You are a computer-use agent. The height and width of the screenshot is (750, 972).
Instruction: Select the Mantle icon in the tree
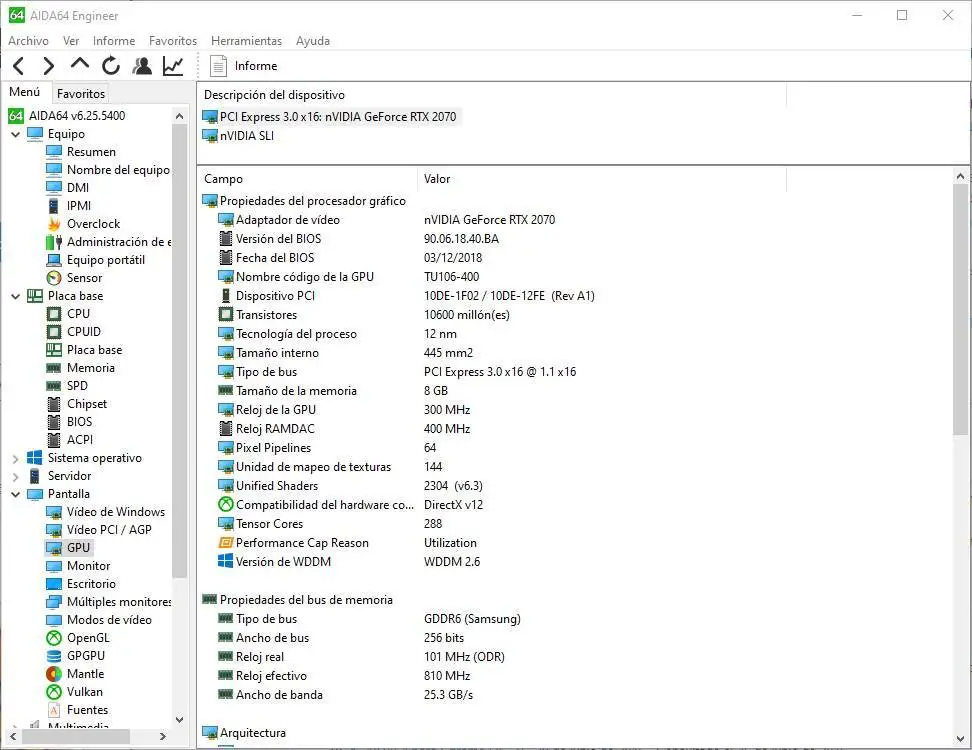click(54, 674)
